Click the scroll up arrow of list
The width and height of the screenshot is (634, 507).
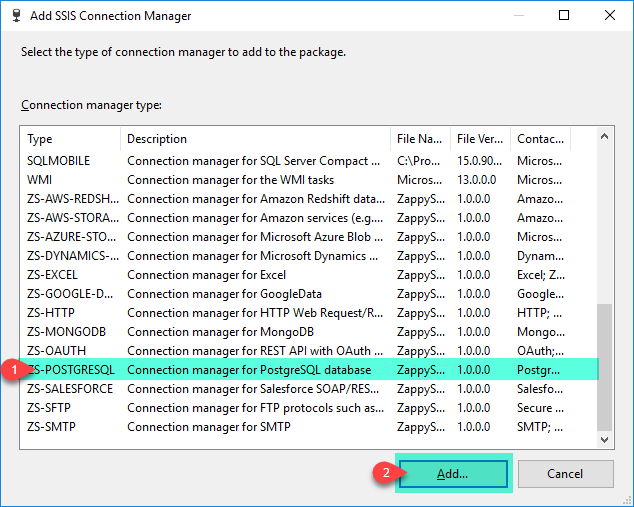click(604, 136)
